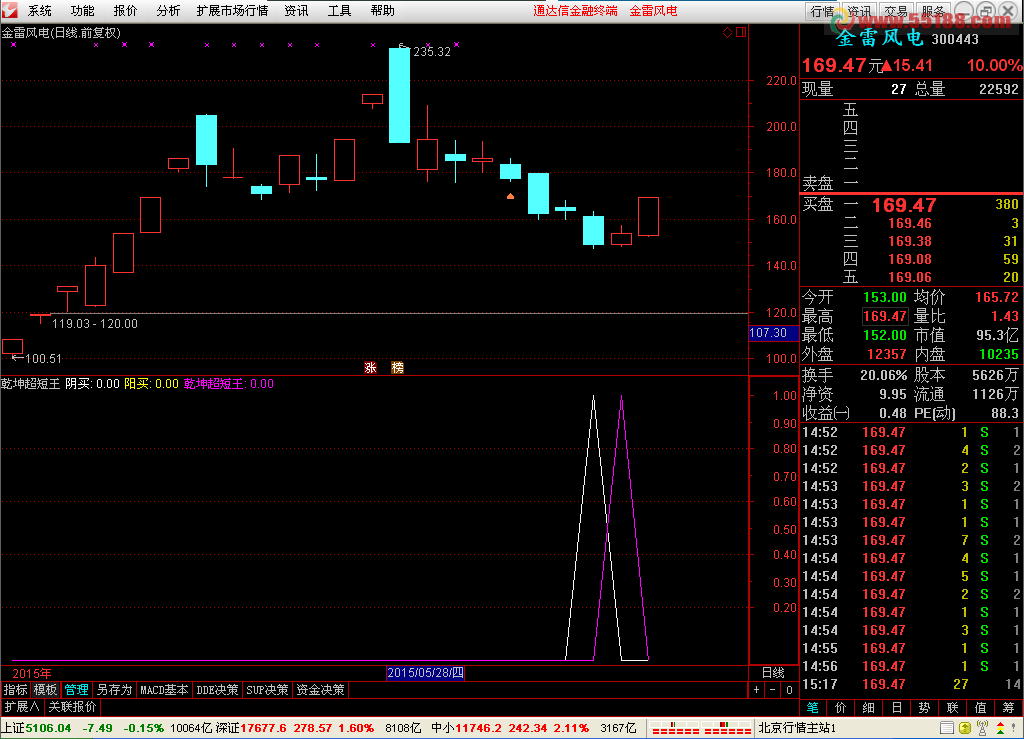
Task: Click the red split-panel icon
Action: [741, 32]
